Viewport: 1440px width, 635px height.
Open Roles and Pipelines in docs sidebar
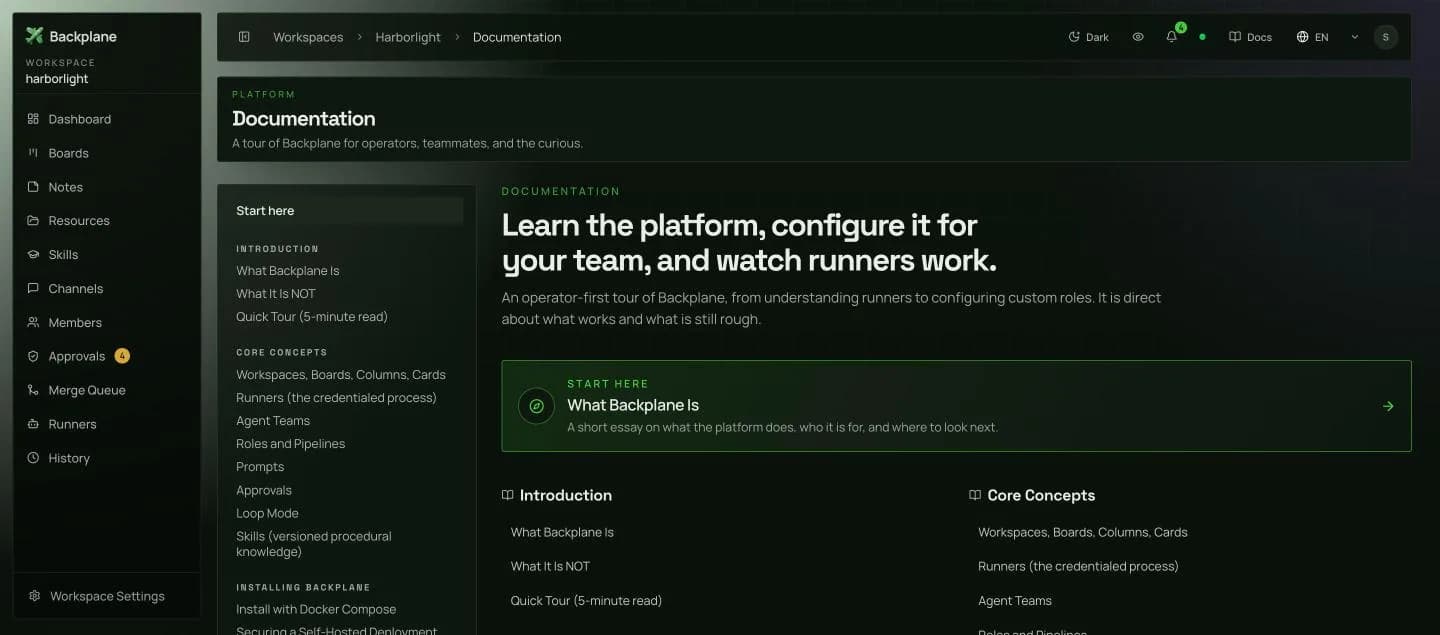click(291, 444)
